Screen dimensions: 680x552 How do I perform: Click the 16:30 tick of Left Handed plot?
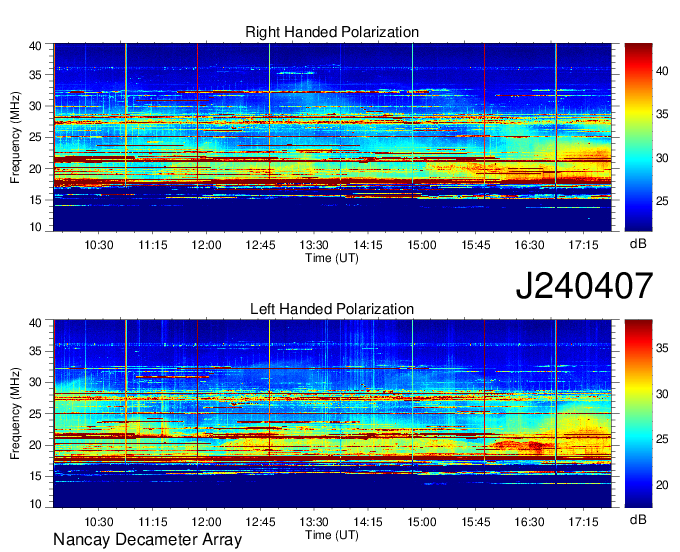tap(530, 522)
